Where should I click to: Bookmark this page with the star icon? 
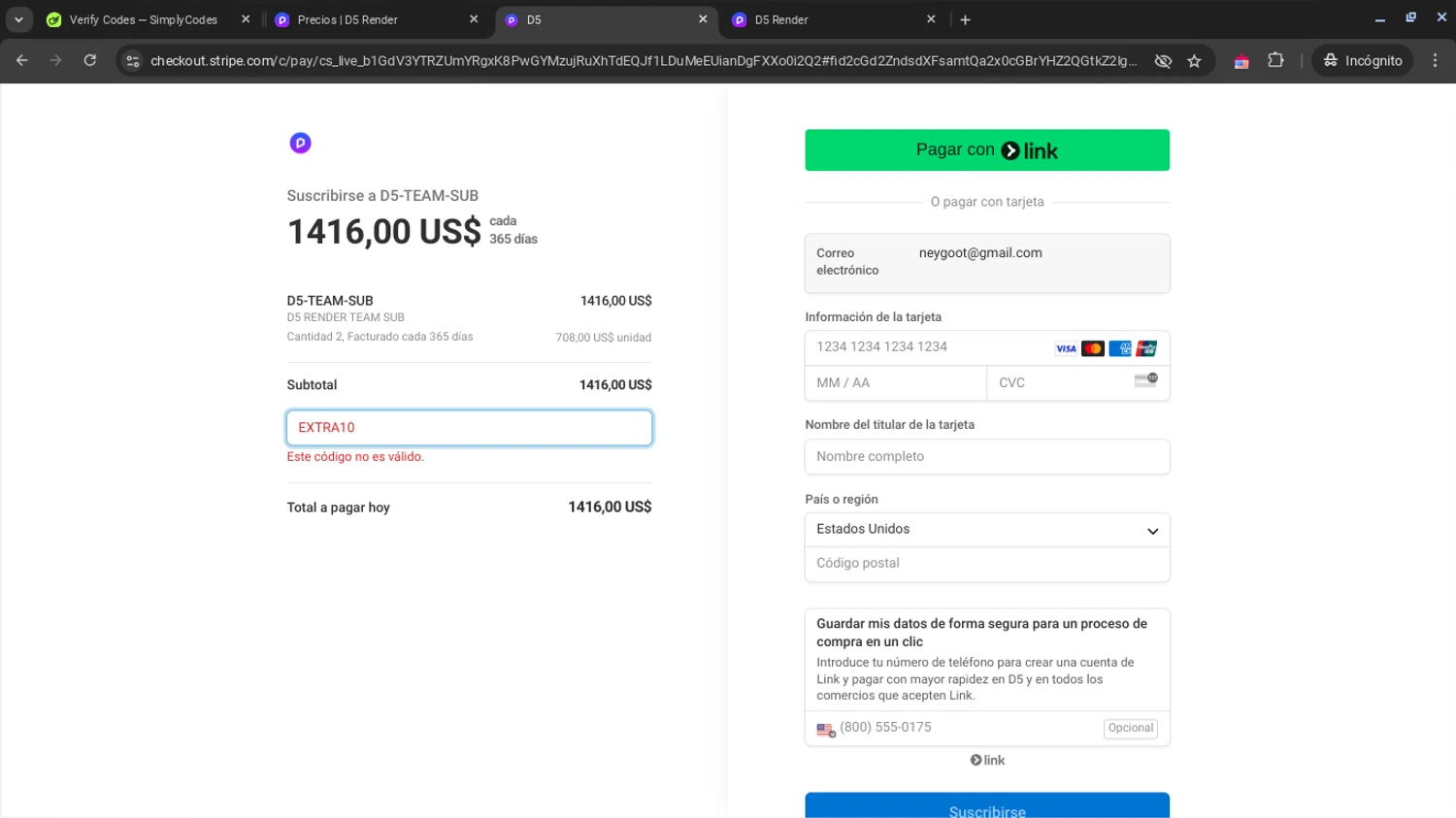[1194, 61]
